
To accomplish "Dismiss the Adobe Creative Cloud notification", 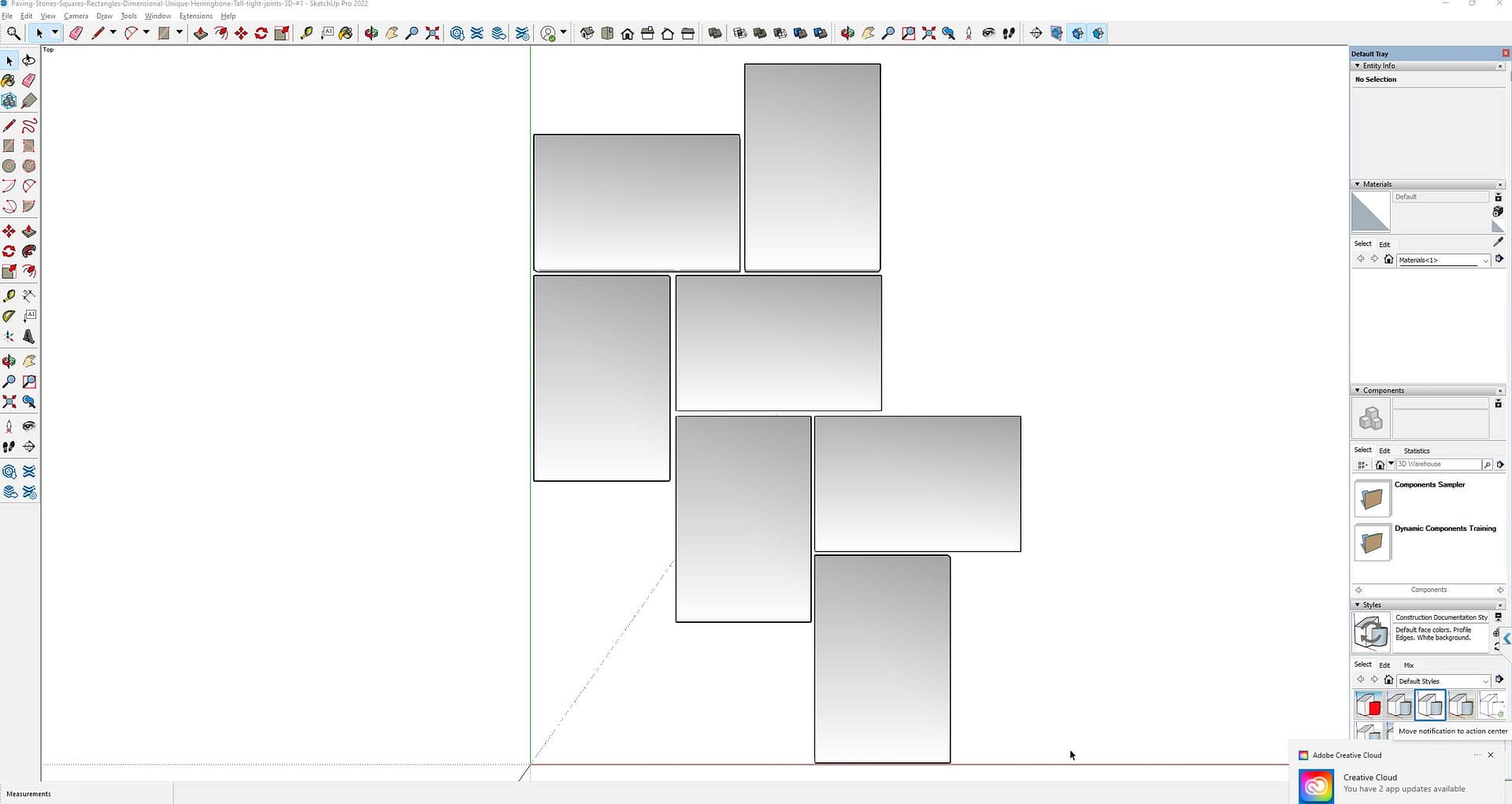I will pyautogui.click(x=1490, y=755).
